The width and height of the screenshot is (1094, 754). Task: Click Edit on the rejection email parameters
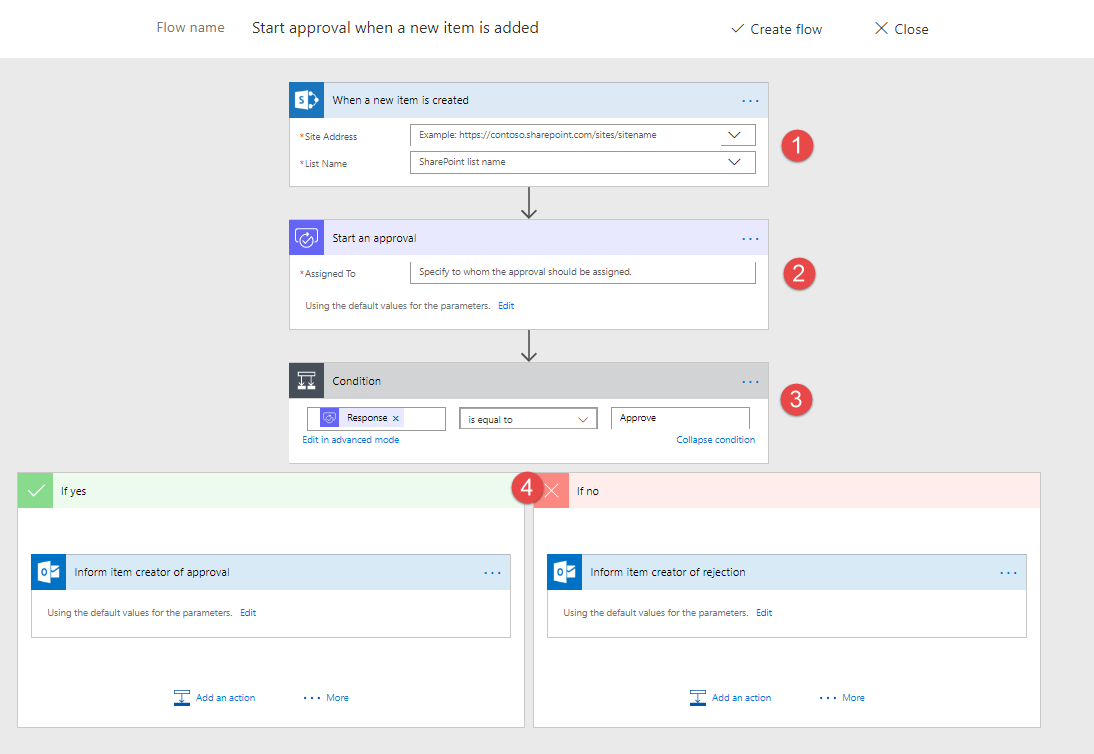click(x=763, y=612)
